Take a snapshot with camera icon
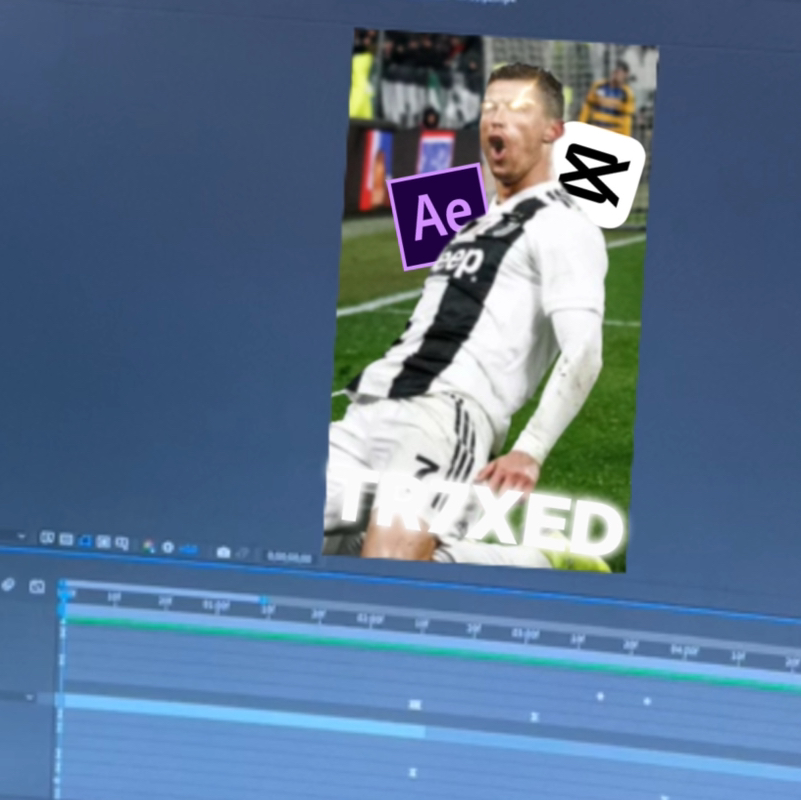801x800 pixels. pyautogui.click(x=223, y=552)
